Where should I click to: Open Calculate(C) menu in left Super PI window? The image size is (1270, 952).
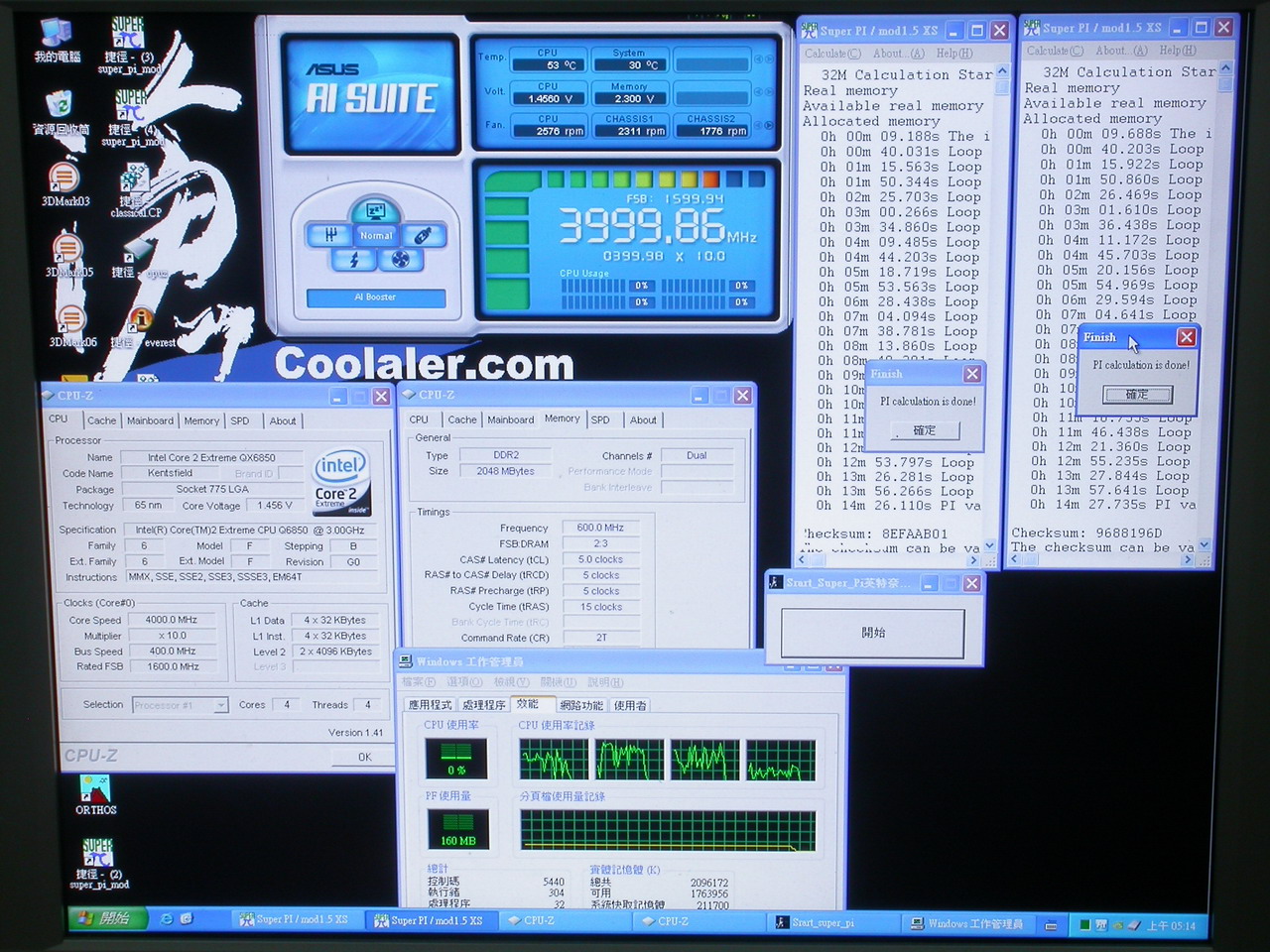coord(832,54)
